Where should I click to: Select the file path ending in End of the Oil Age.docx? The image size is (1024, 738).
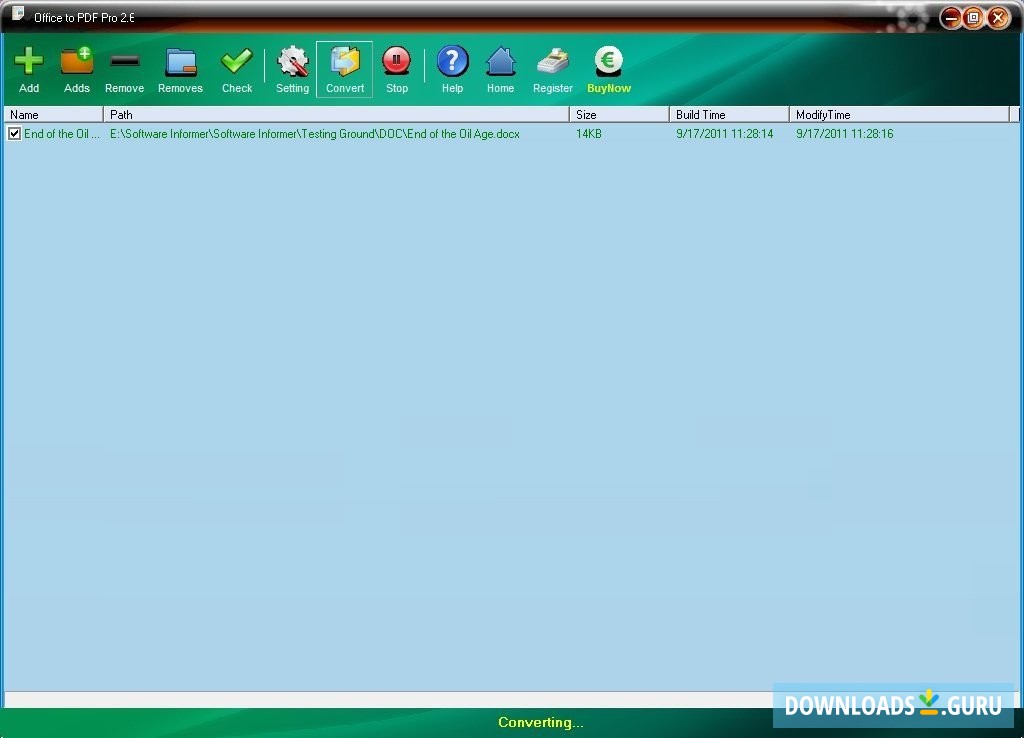tap(315, 134)
